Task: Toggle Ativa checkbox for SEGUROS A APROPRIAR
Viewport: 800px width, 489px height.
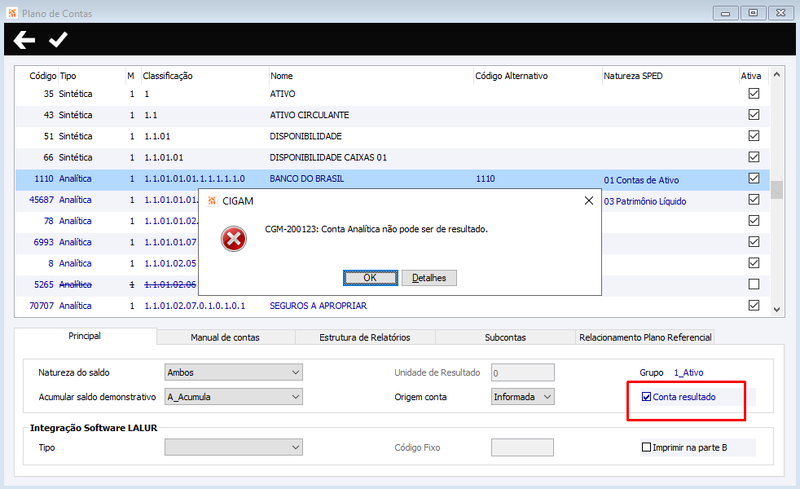Action: [754, 305]
